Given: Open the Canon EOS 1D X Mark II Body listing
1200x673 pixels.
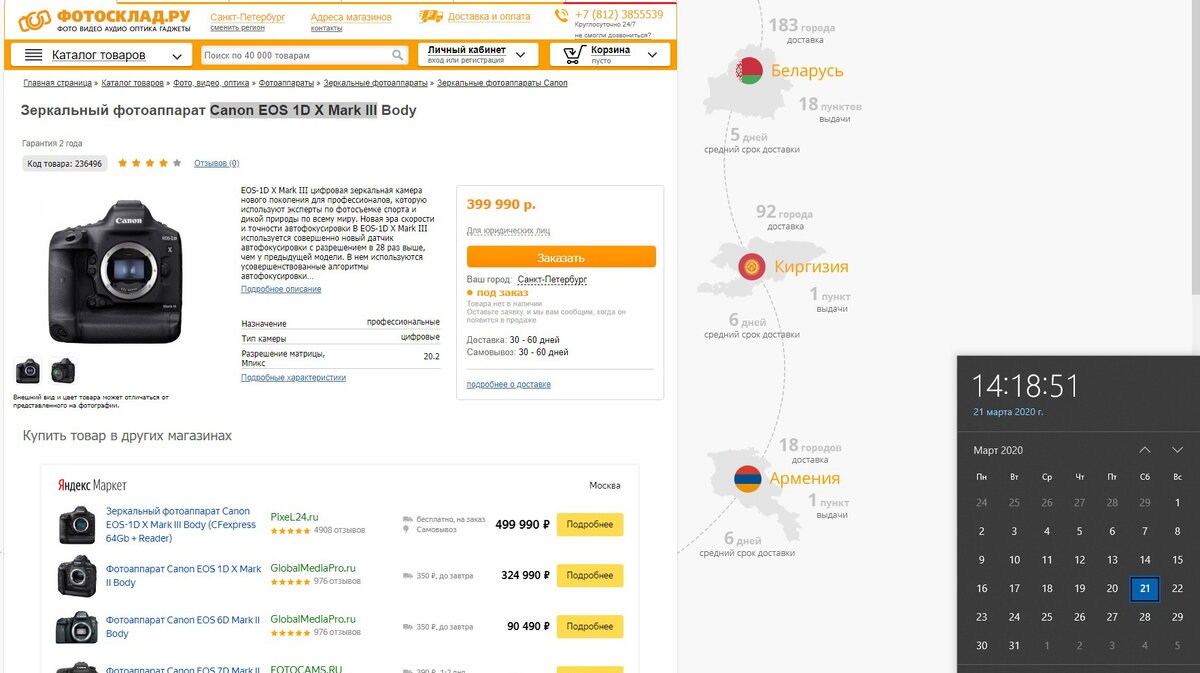Looking at the screenshot, I should 183,576.
